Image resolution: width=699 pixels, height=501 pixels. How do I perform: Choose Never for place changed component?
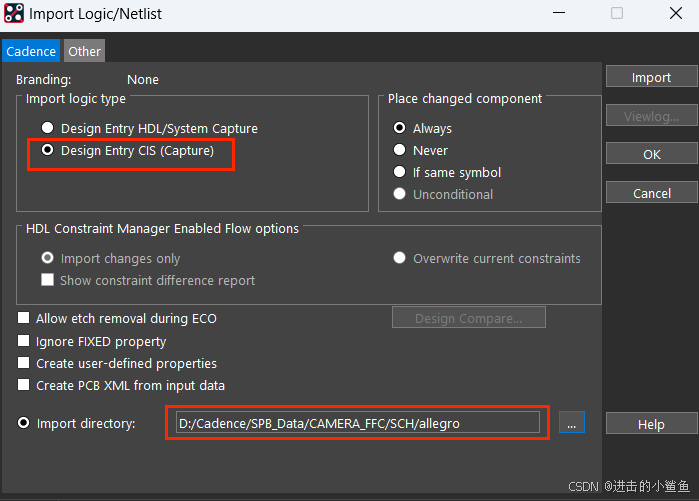[399, 150]
